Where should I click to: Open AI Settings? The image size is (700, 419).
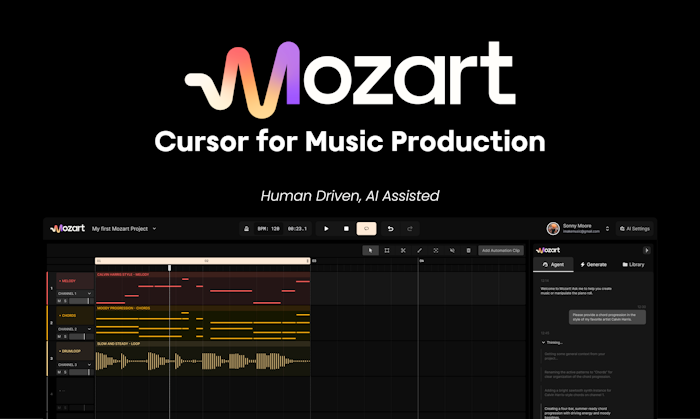[634, 228]
